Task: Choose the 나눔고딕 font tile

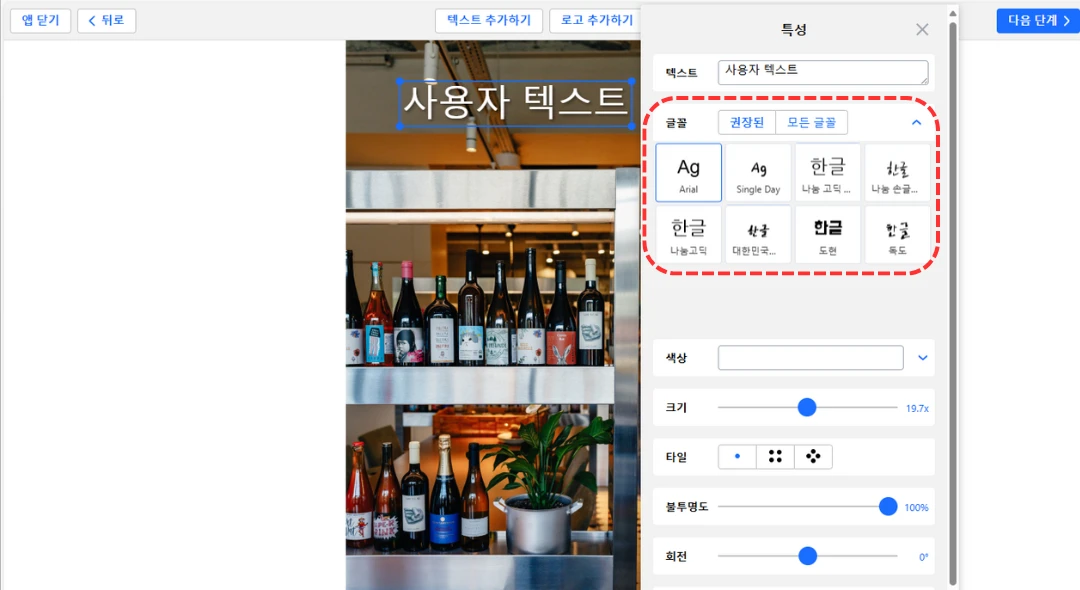Action: 688,235
